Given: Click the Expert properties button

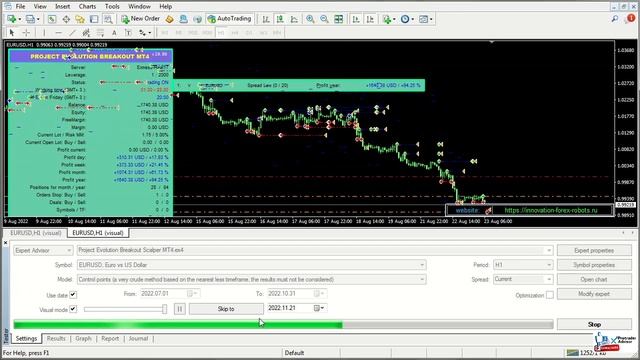Looking at the screenshot, I should click(594, 250).
